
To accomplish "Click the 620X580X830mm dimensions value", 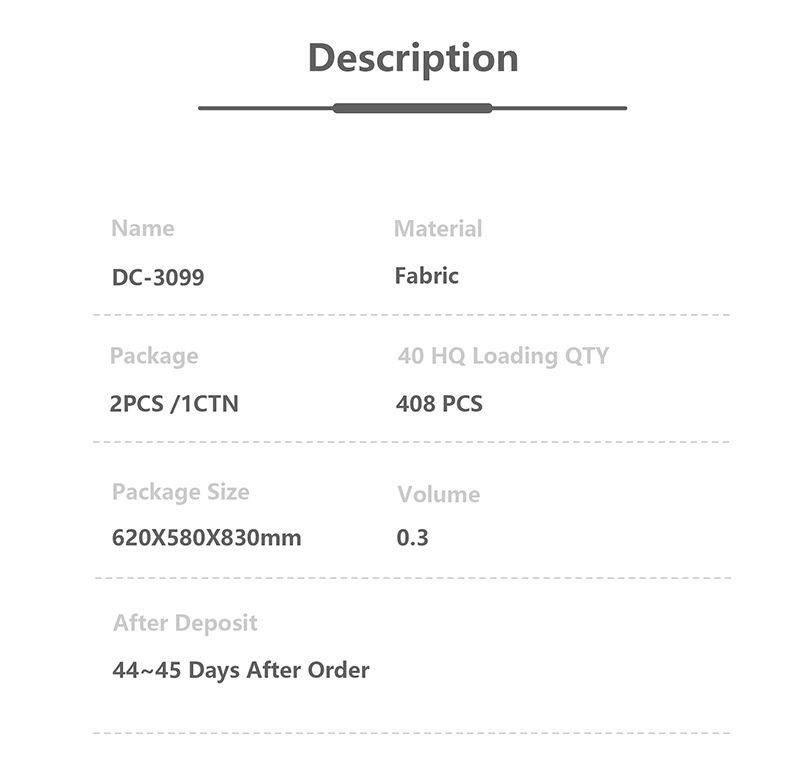I will [x=207, y=538].
